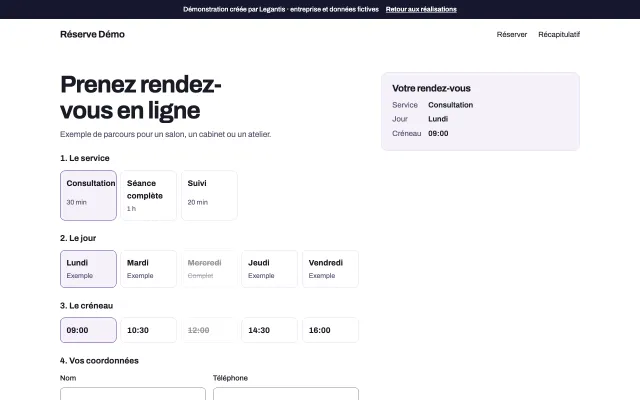640x400 pixels.
Task: Choose the Séance complète 1 h service
Action: click(149, 196)
